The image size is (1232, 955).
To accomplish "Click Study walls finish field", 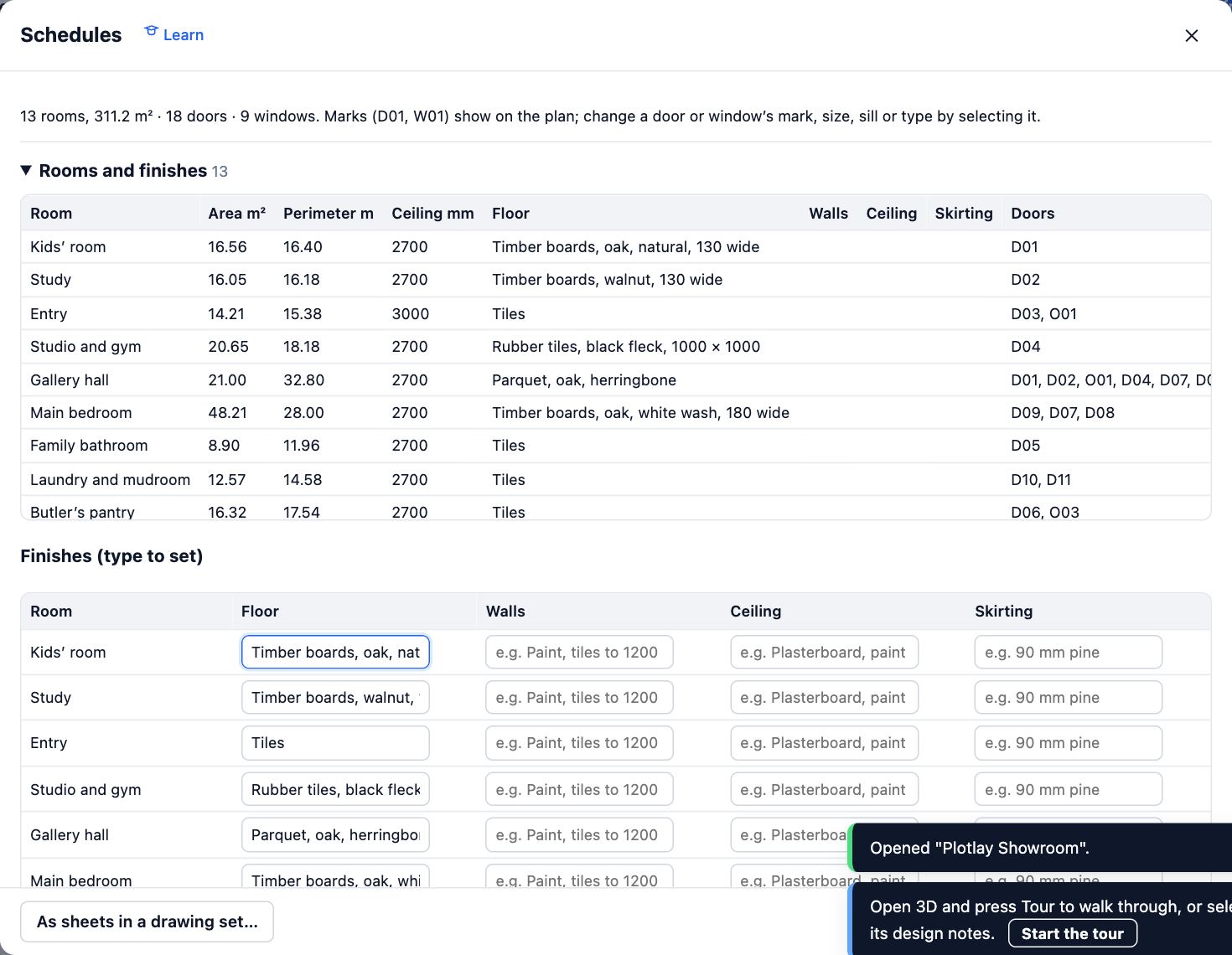I will click(579, 697).
